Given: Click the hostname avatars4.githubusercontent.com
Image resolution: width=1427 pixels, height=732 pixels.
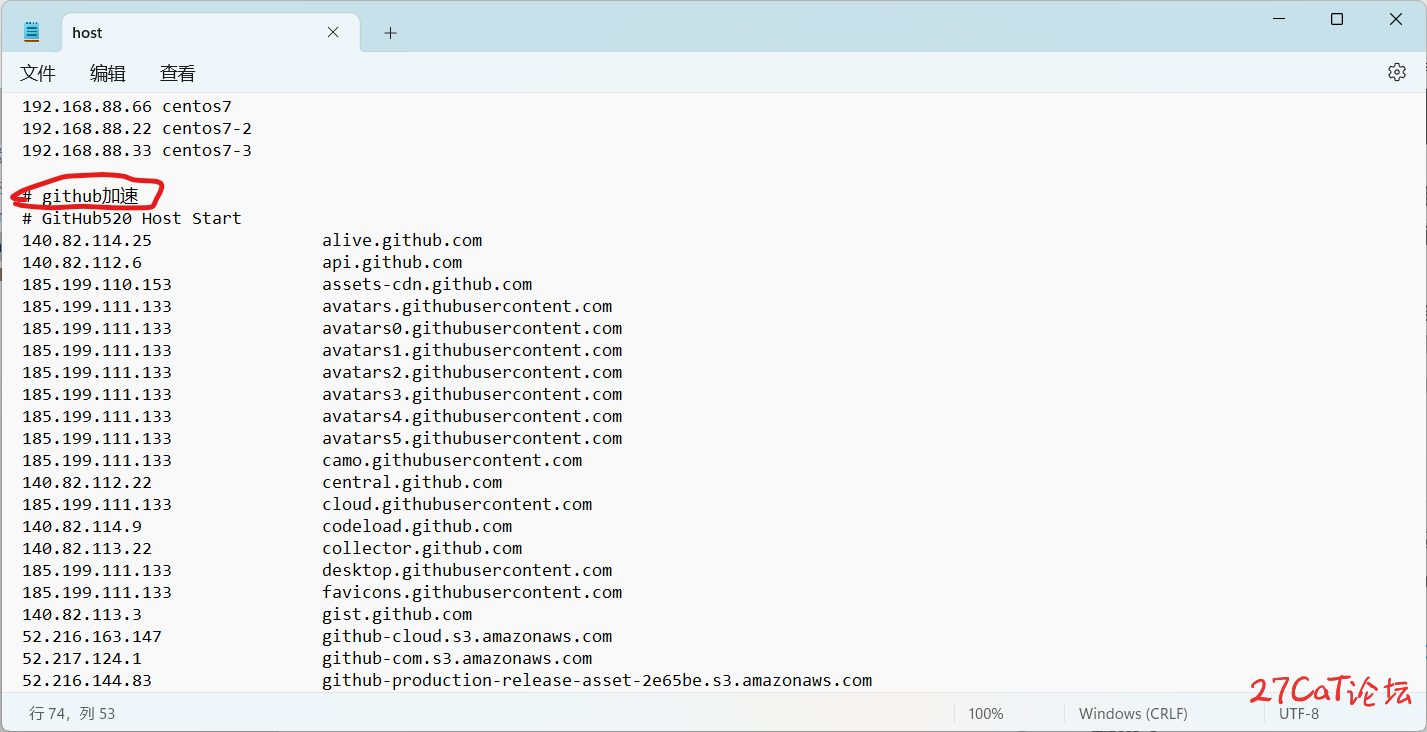Looking at the screenshot, I should tap(472, 416).
